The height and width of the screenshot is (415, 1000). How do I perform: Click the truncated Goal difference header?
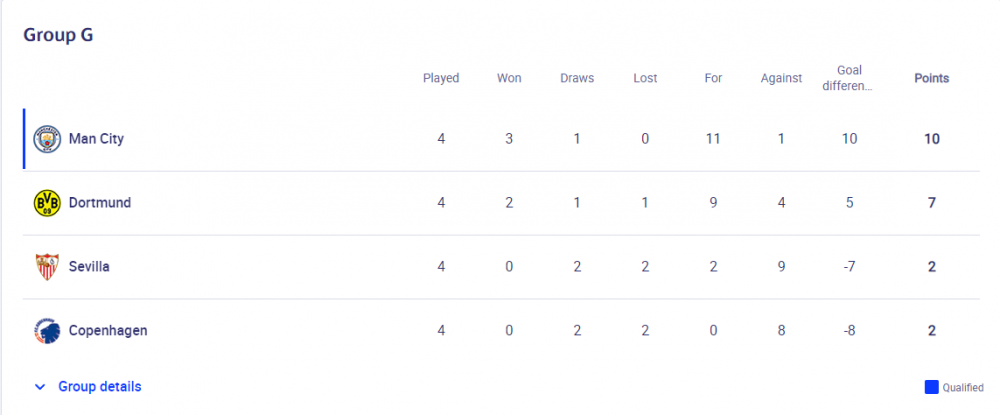click(x=849, y=78)
